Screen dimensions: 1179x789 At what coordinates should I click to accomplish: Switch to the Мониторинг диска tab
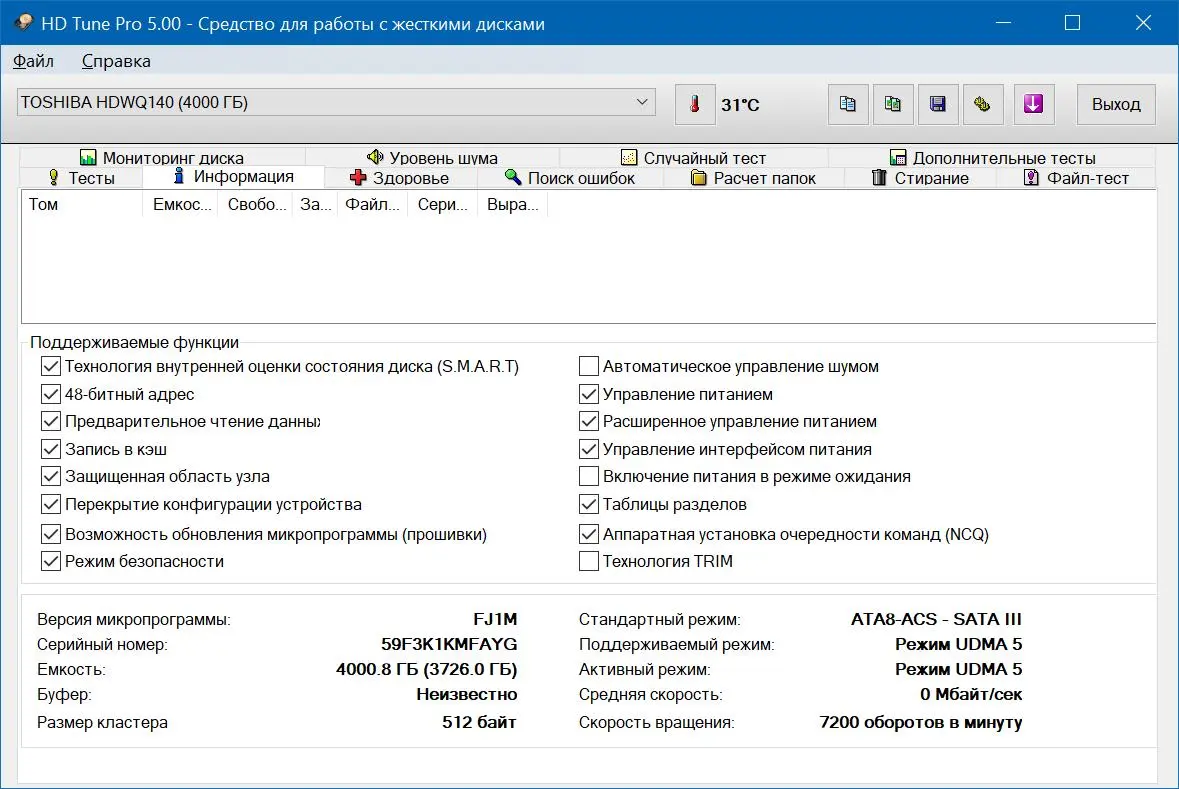pyautogui.click(x=162, y=157)
